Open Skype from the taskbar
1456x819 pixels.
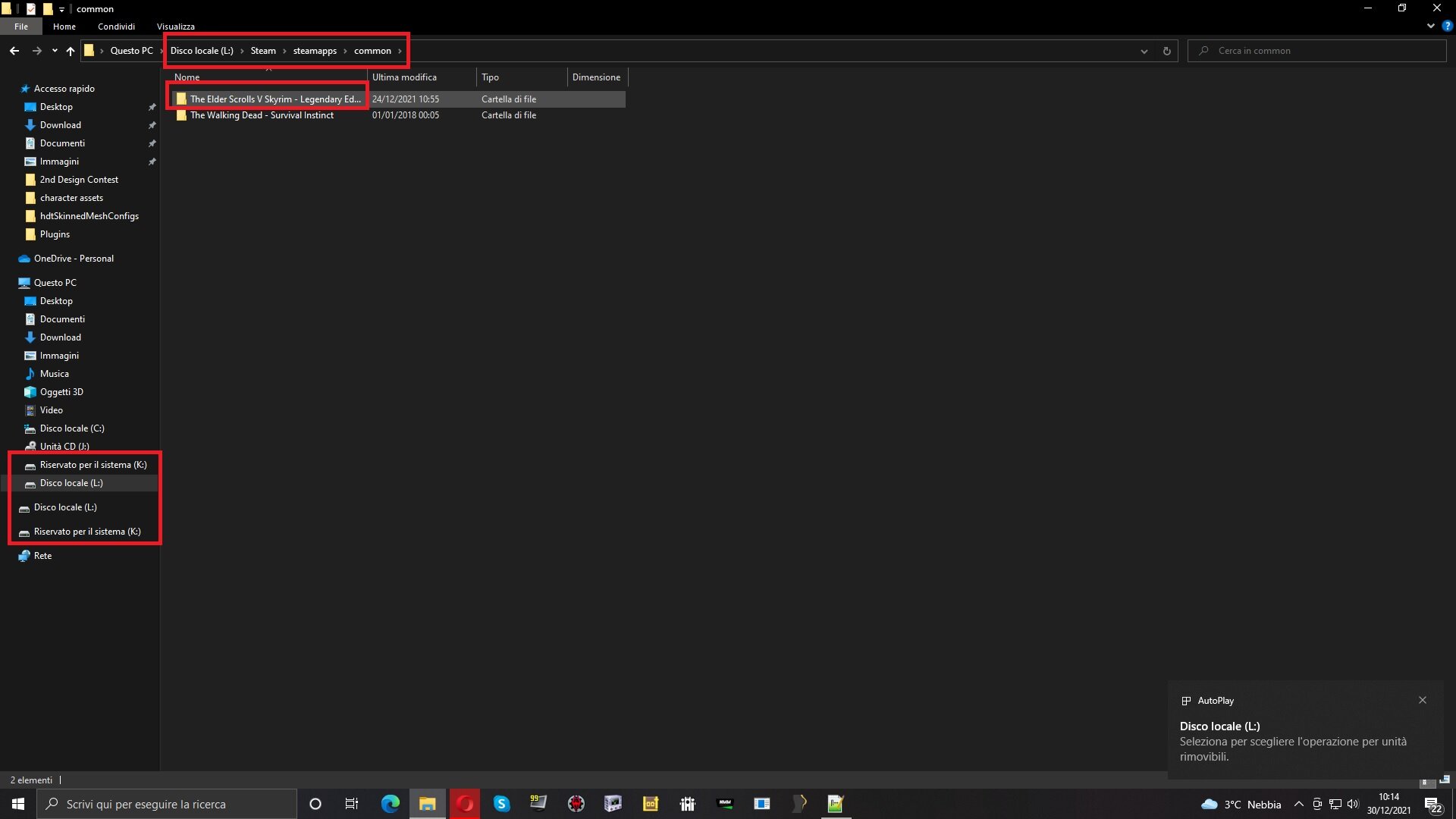pos(501,804)
